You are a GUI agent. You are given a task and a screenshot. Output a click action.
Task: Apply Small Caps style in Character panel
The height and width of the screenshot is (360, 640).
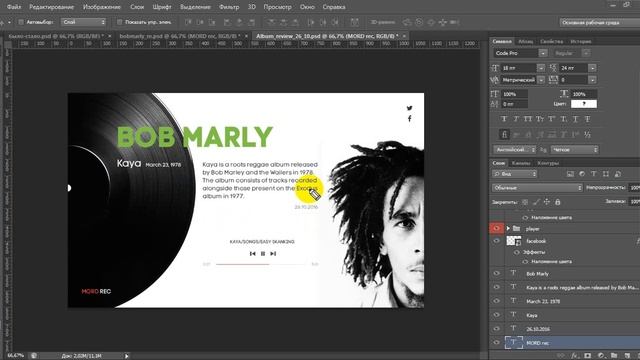click(x=540, y=119)
